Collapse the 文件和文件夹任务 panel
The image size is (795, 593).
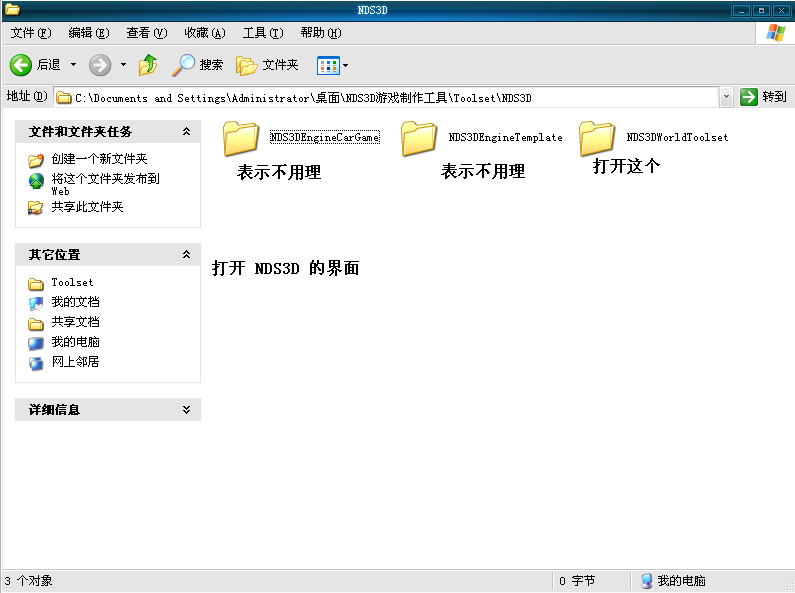click(x=187, y=132)
